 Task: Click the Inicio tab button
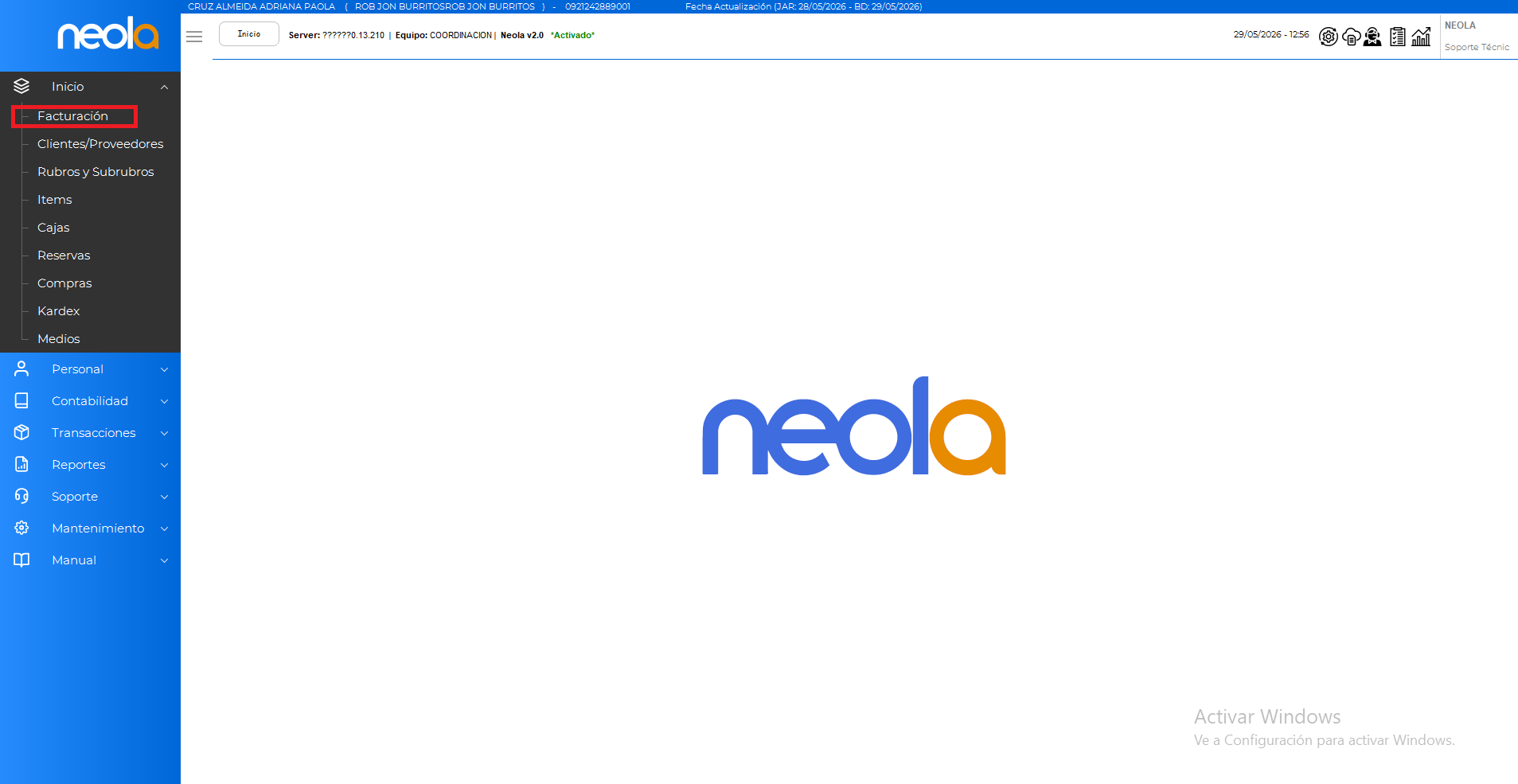249,34
